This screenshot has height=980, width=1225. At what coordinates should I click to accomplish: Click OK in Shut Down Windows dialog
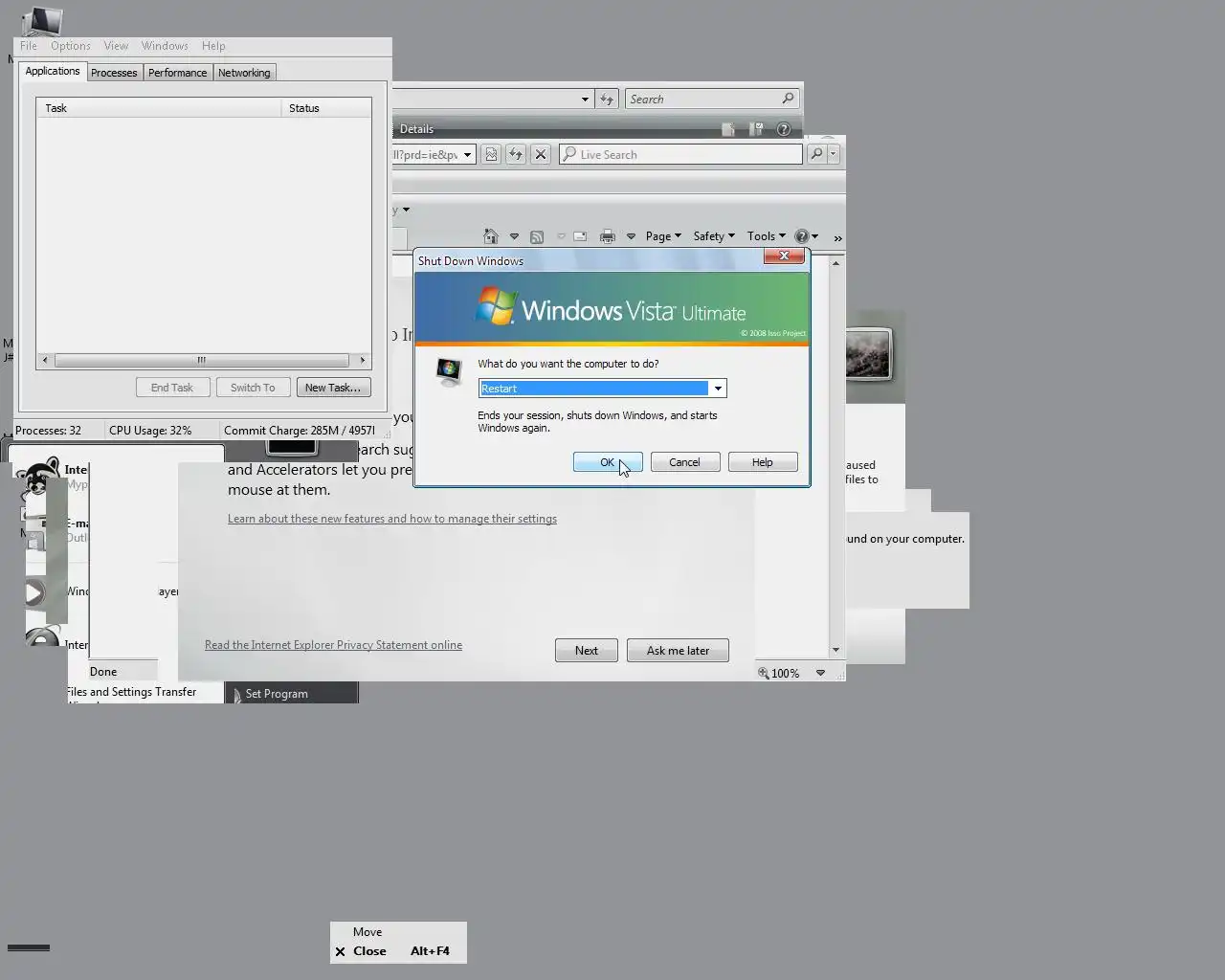click(x=608, y=462)
